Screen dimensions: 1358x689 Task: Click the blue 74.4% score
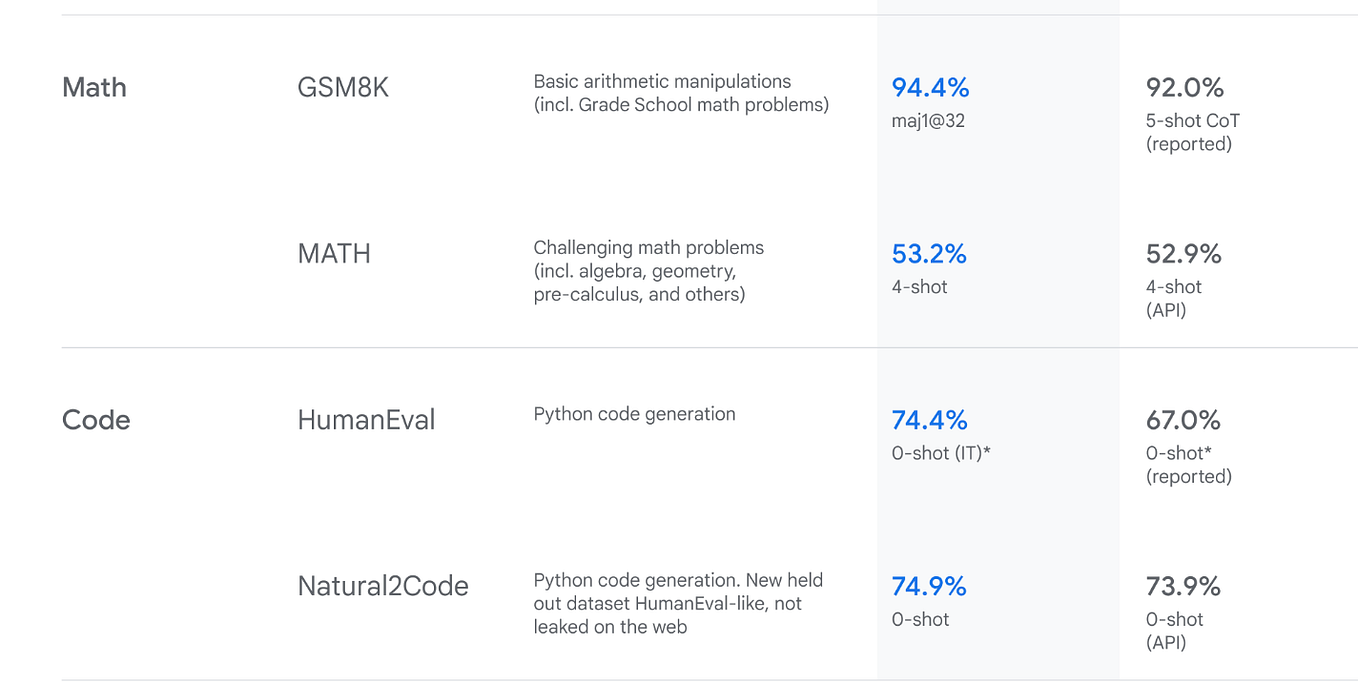click(929, 420)
